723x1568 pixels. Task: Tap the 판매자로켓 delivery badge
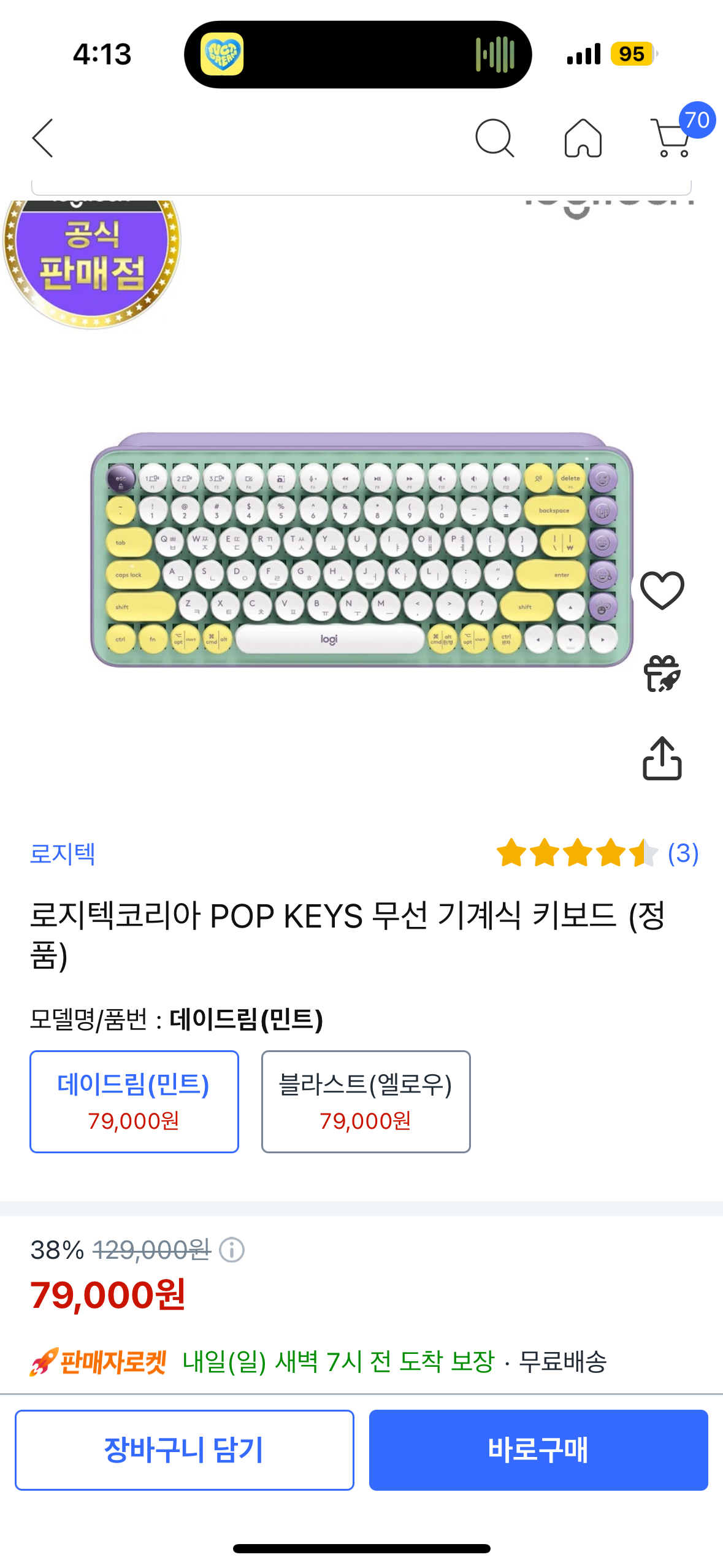tap(99, 1362)
